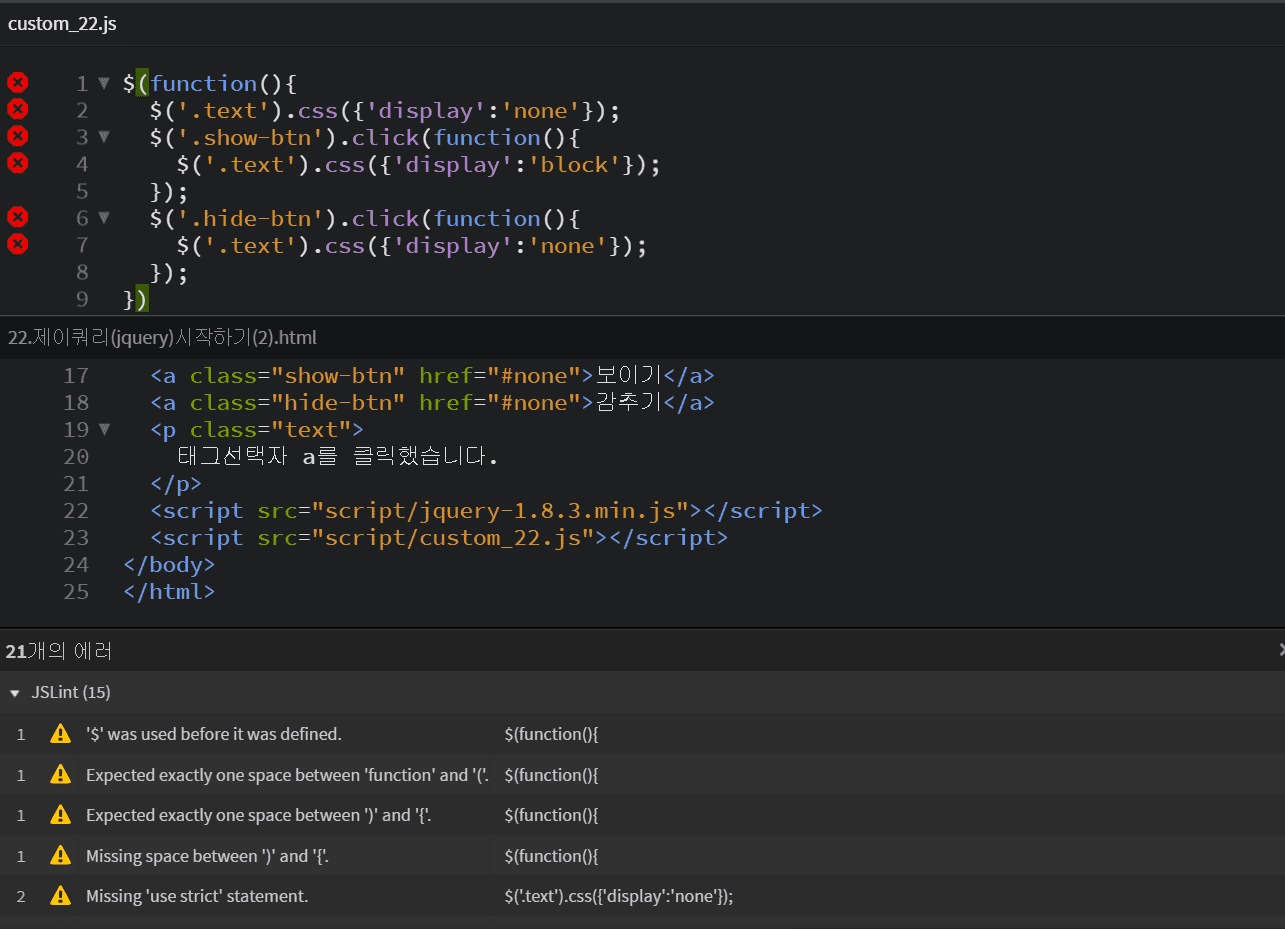Click line number 17 in the HTML editor
Viewport: 1285px width, 929px height.
76,376
